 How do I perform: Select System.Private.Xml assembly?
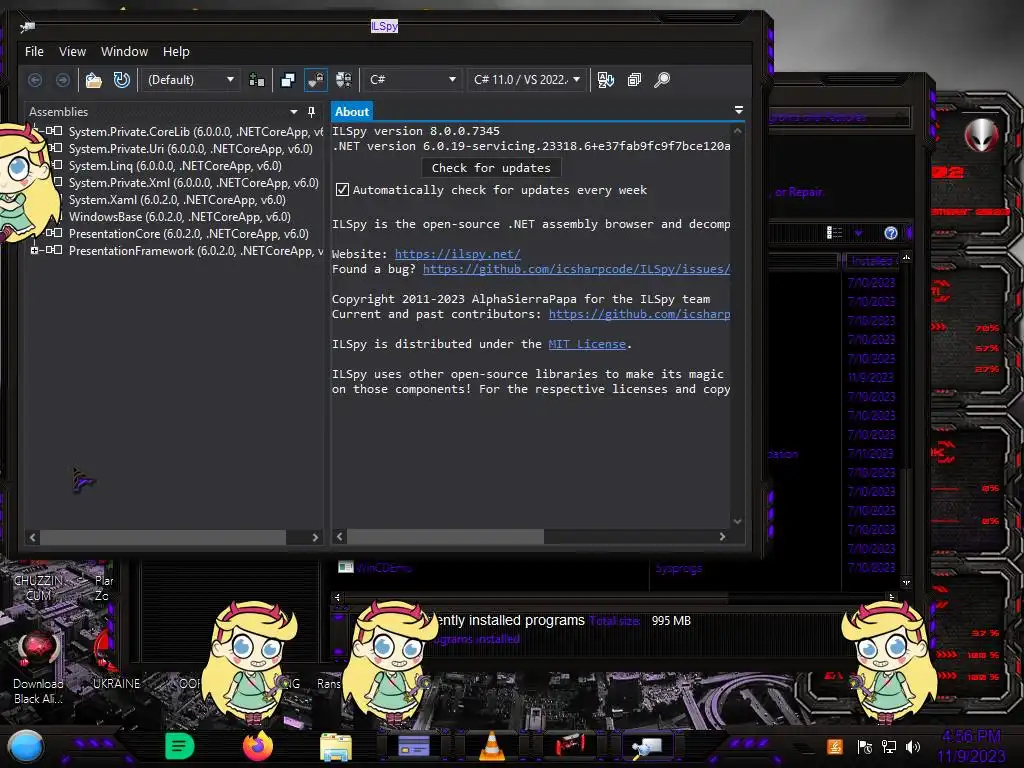pyautogui.click(x=194, y=183)
